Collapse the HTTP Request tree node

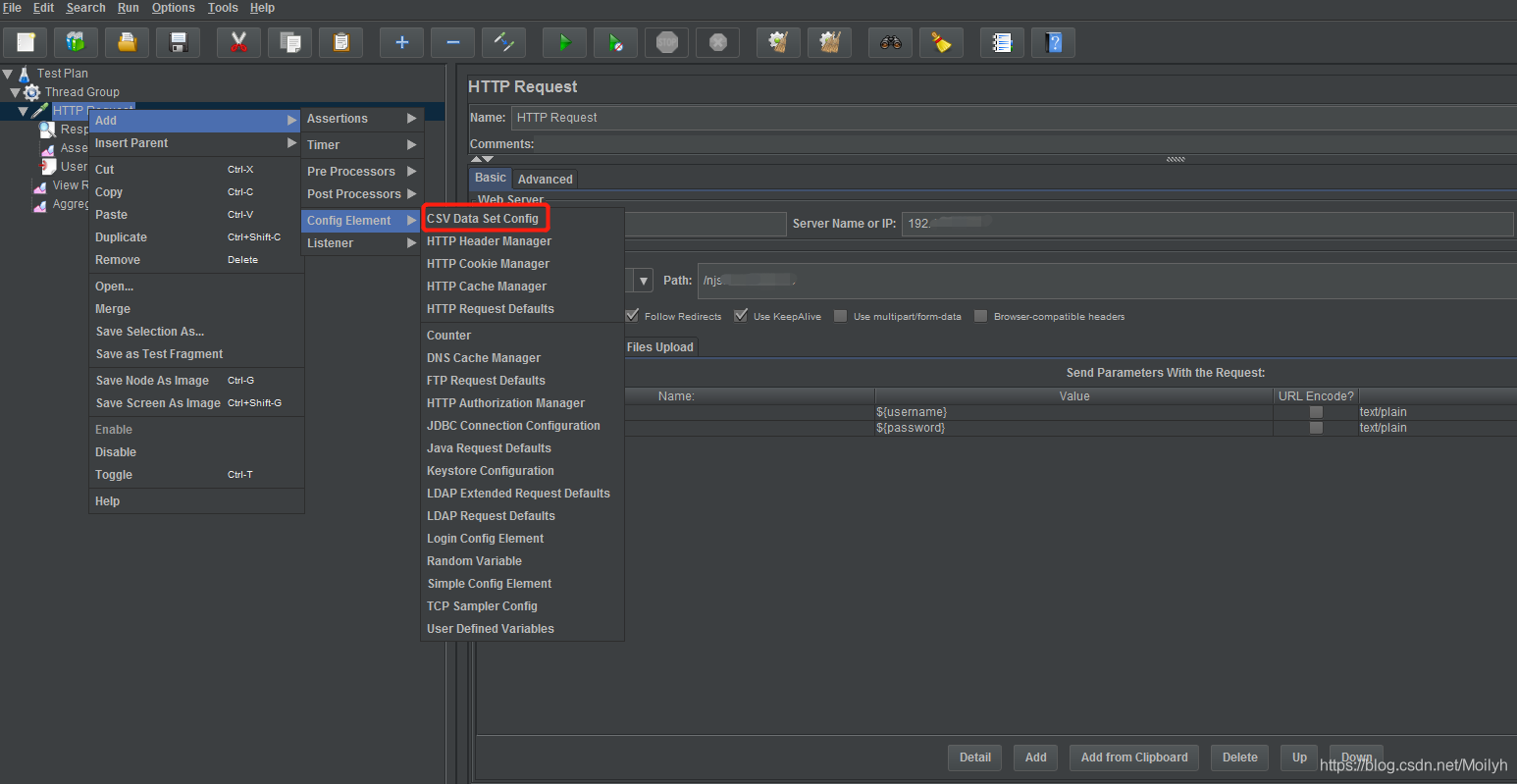click(x=23, y=111)
